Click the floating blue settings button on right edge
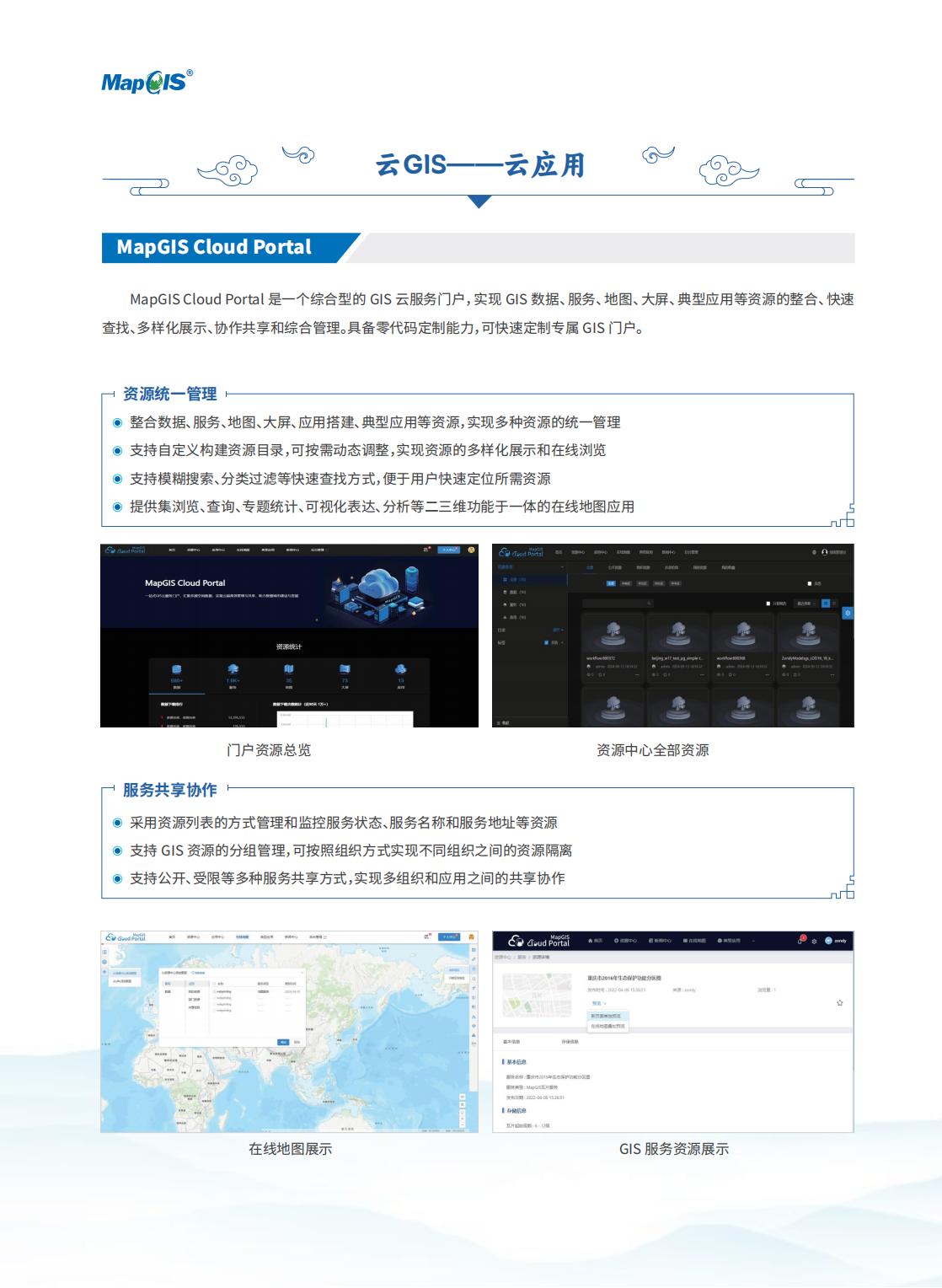Viewport: 942px width, 1288px height. pos(848,613)
